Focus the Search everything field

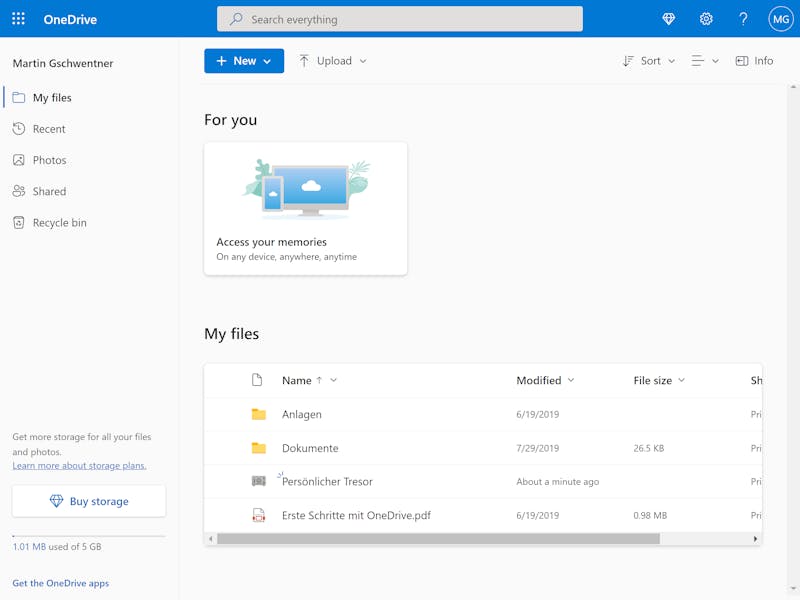coord(399,19)
